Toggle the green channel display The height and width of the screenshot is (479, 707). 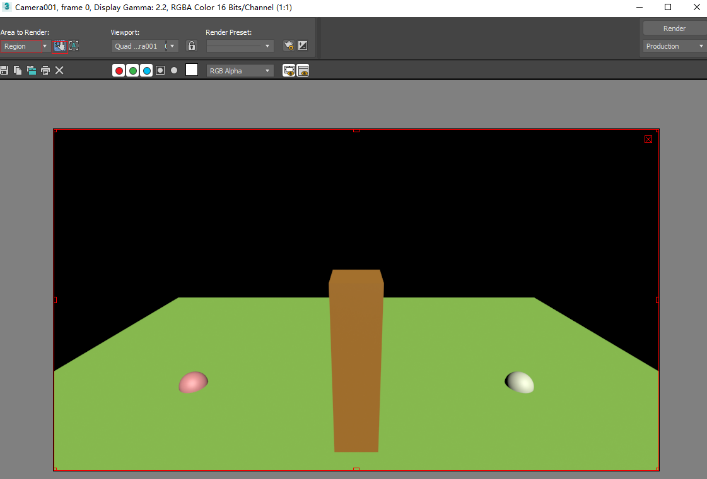click(133, 71)
